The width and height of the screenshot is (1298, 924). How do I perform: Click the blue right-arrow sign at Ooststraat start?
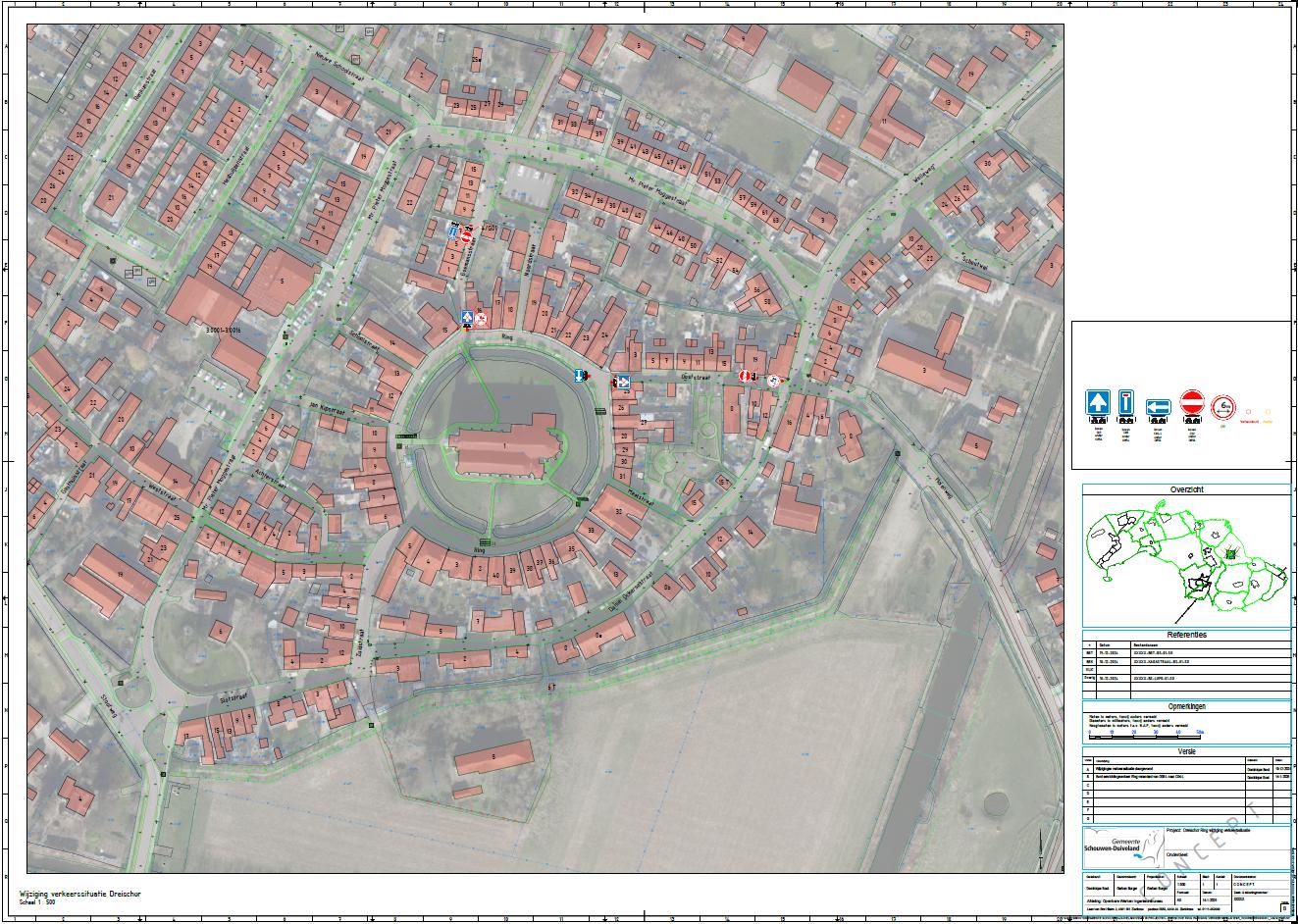623,383
